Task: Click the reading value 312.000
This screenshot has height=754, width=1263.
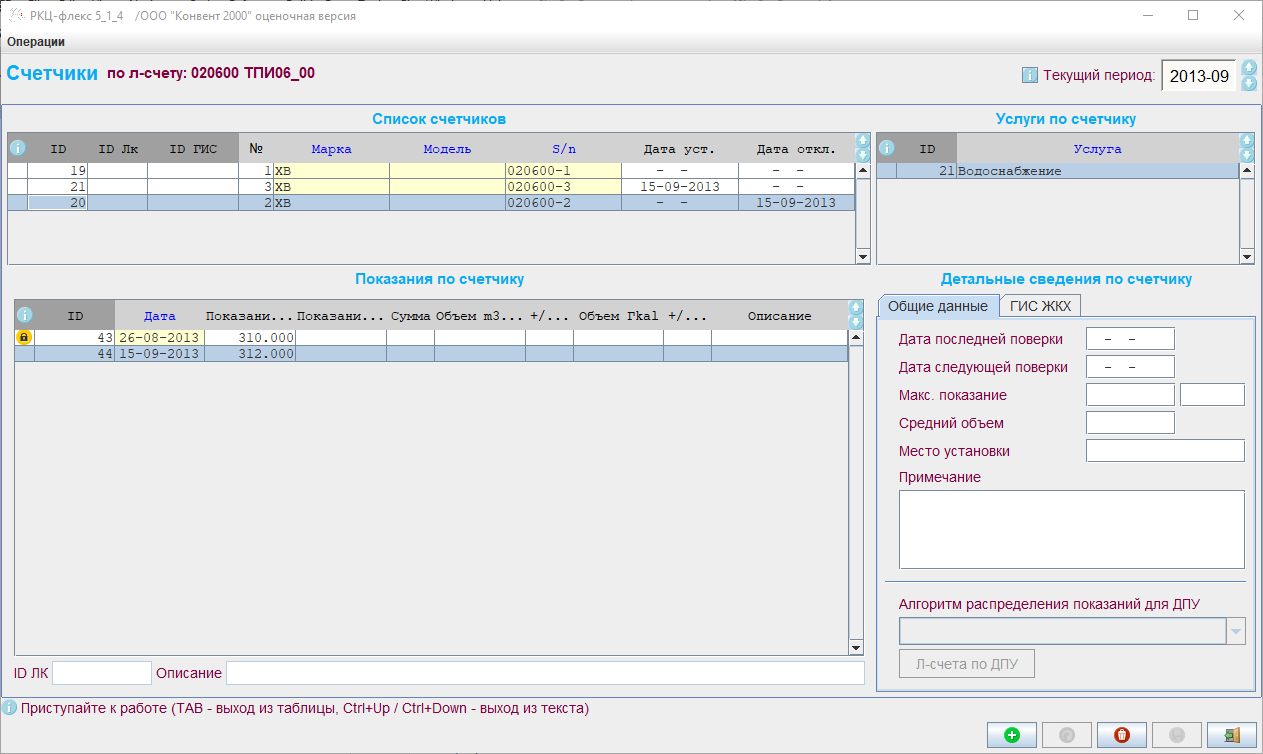Action: point(250,354)
